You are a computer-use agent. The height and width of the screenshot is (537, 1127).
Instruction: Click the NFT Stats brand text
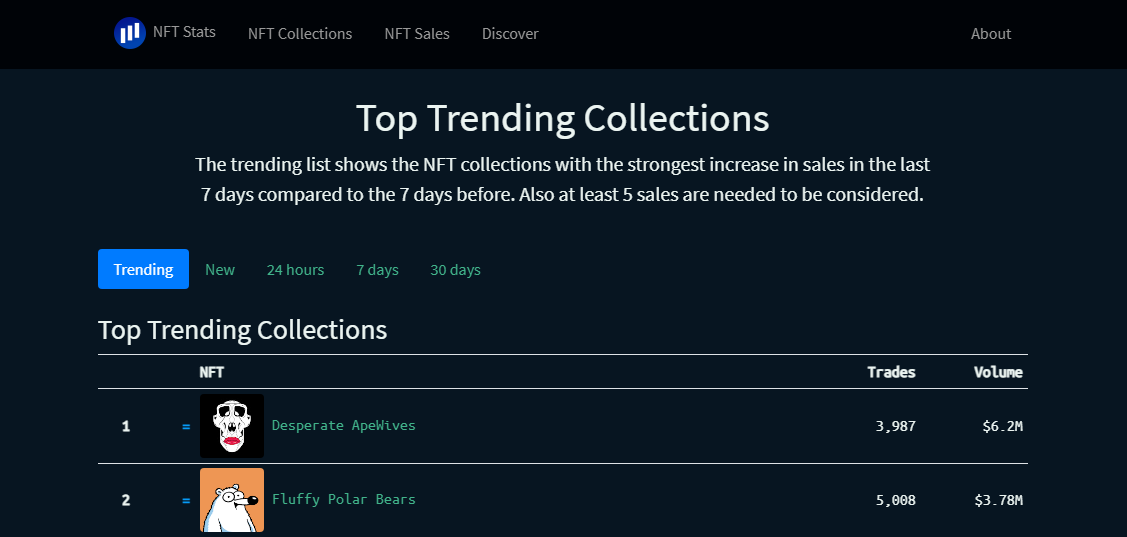184,32
